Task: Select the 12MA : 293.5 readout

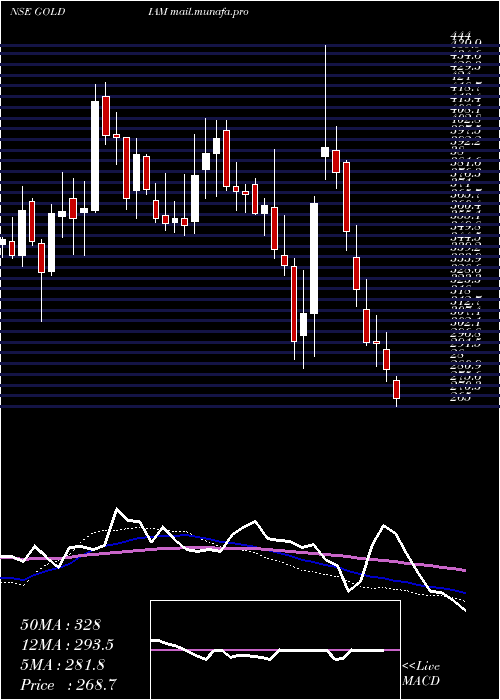Action: click(67, 645)
